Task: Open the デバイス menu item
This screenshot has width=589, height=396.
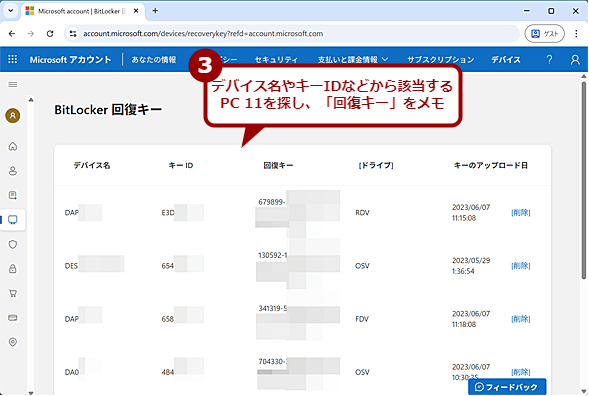Action: point(506,60)
